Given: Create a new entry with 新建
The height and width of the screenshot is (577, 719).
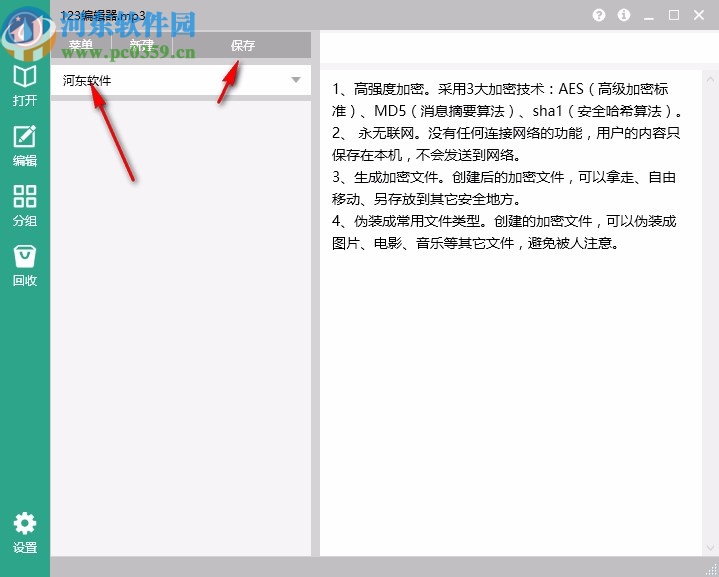Looking at the screenshot, I should click(x=142, y=45).
